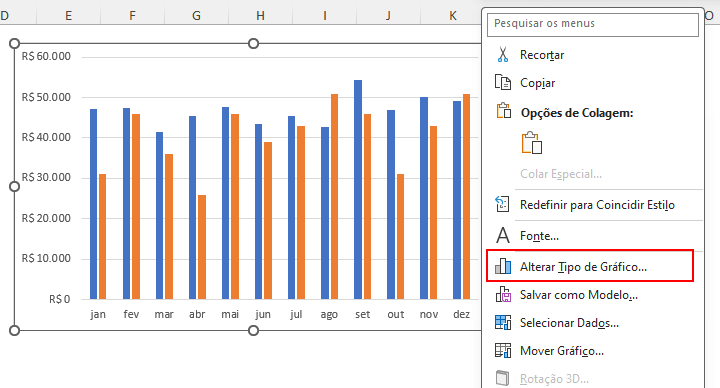Screen dimensions: 720x388
Task: Select column header F
Action: 132,16
